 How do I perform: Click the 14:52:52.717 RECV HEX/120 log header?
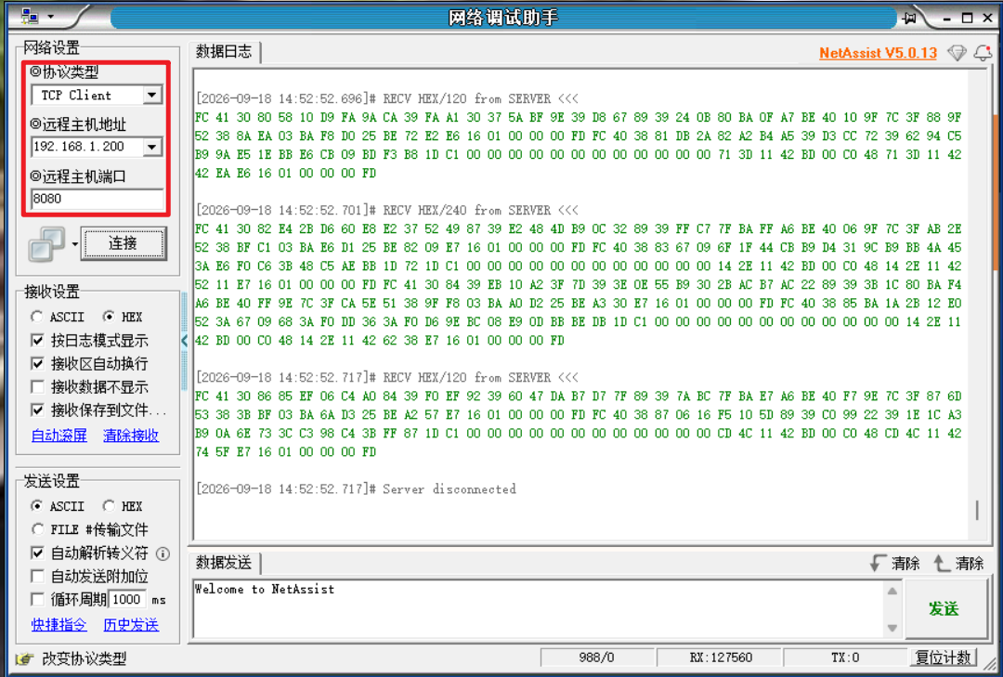point(387,378)
